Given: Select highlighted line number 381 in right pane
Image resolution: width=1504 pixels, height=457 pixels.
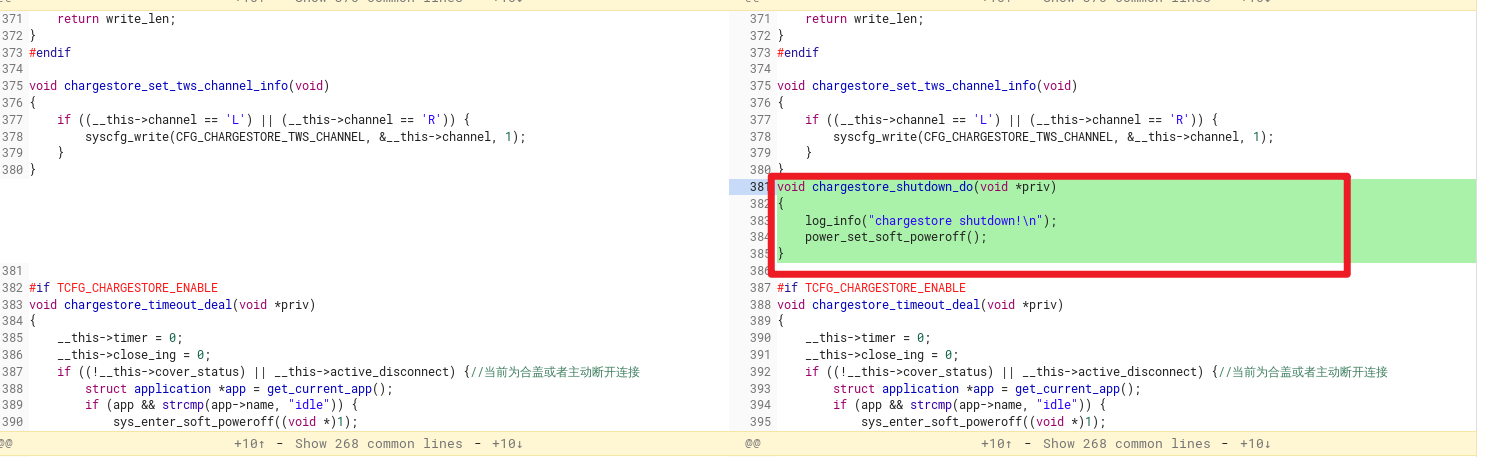Looking at the screenshot, I should click(759, 187).
